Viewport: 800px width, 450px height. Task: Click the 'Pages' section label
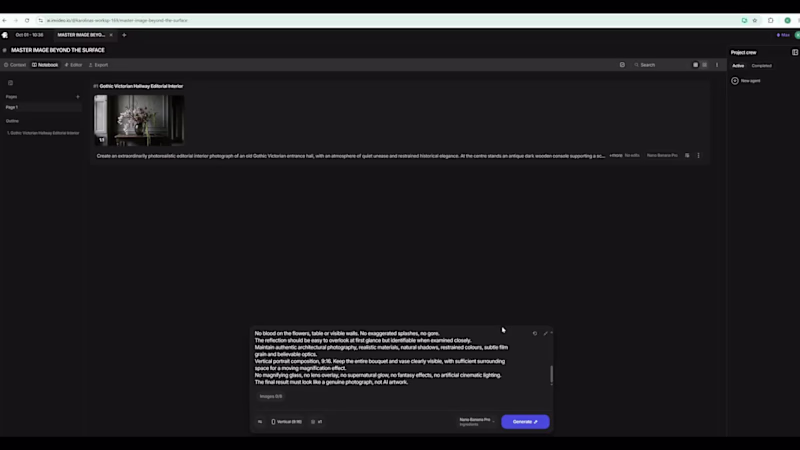coord(11,96)
